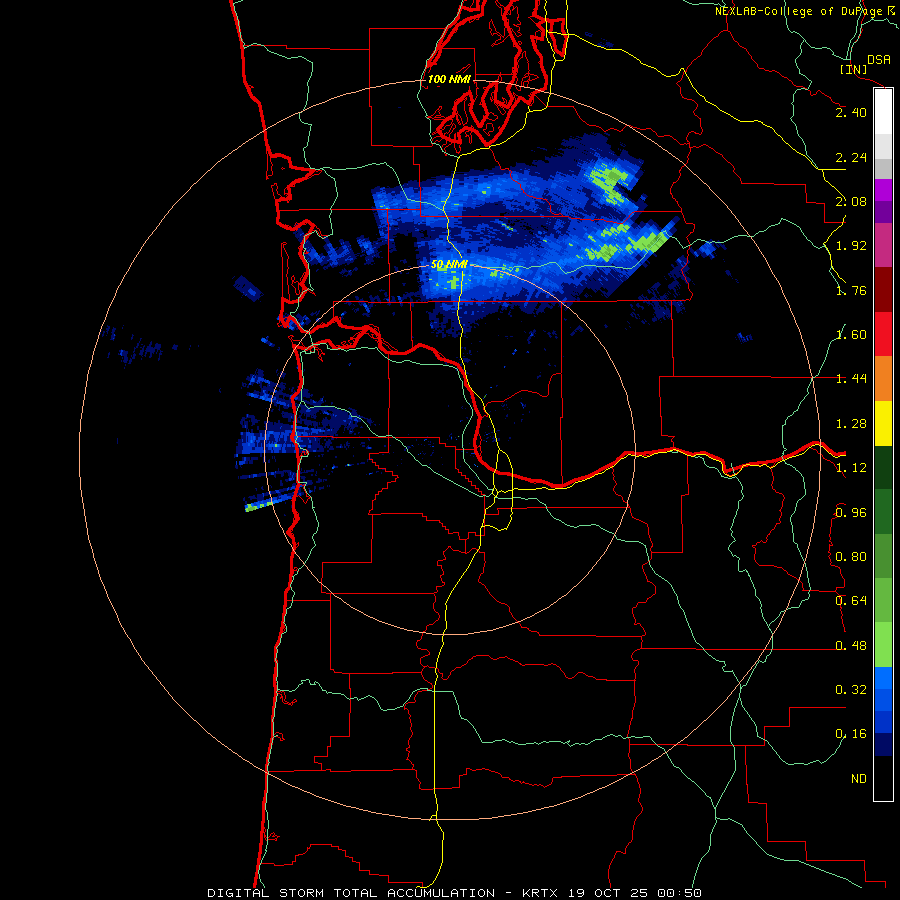The image size is (900, 900).
Task: Click the dark red swatch in the color scale
Action: point(883,290)
